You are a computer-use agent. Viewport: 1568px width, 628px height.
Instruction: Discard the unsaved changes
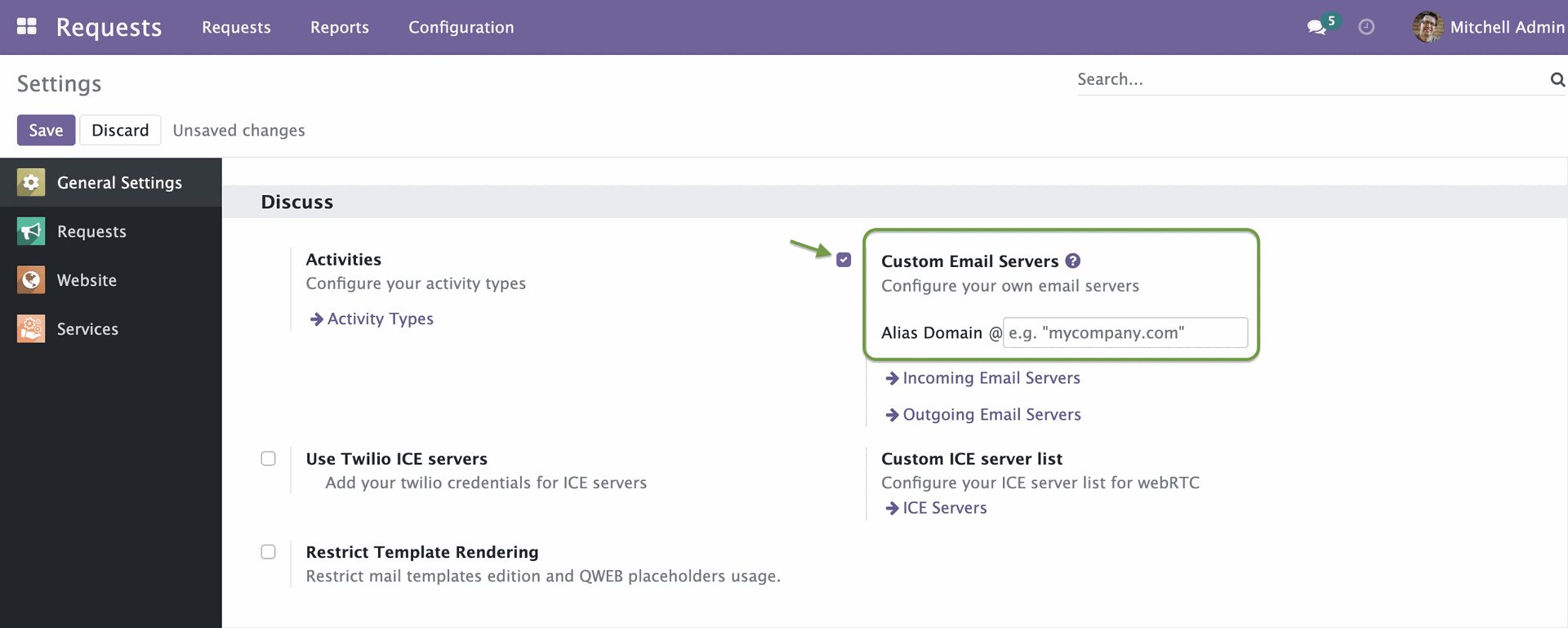pyautogui.click(x=120, y=130)
